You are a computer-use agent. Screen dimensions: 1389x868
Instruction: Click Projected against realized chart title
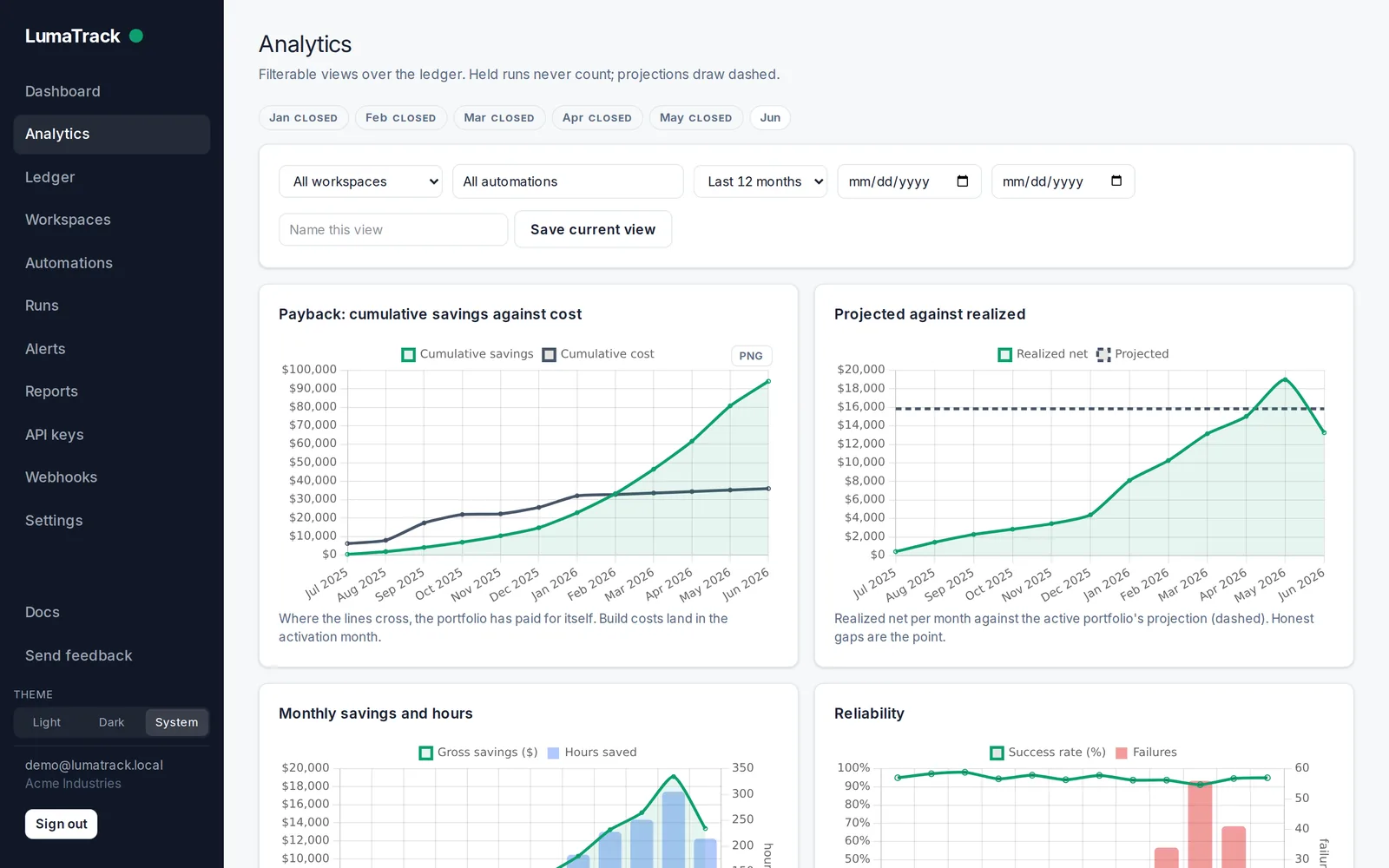point(930,314)
